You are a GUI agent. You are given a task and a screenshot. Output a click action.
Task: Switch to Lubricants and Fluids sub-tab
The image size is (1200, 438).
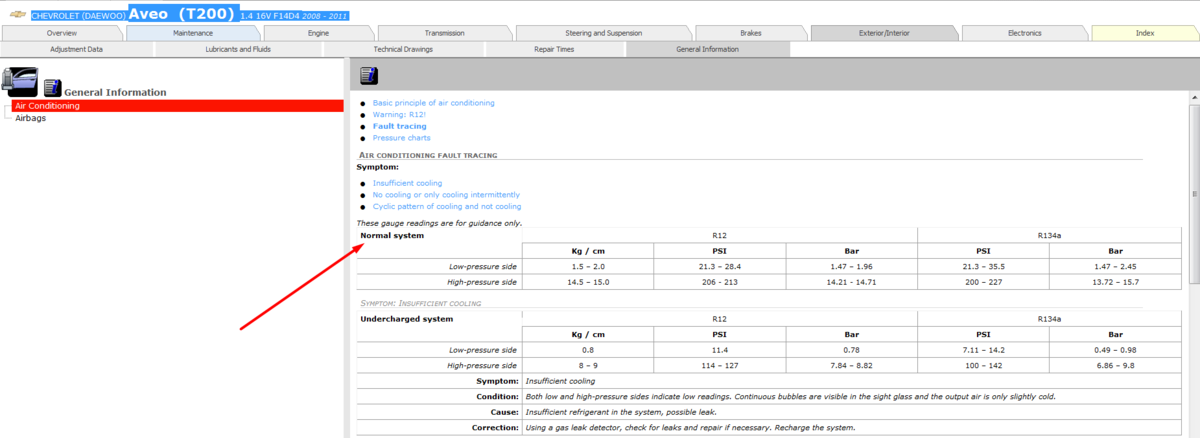[x=237, y=49]
